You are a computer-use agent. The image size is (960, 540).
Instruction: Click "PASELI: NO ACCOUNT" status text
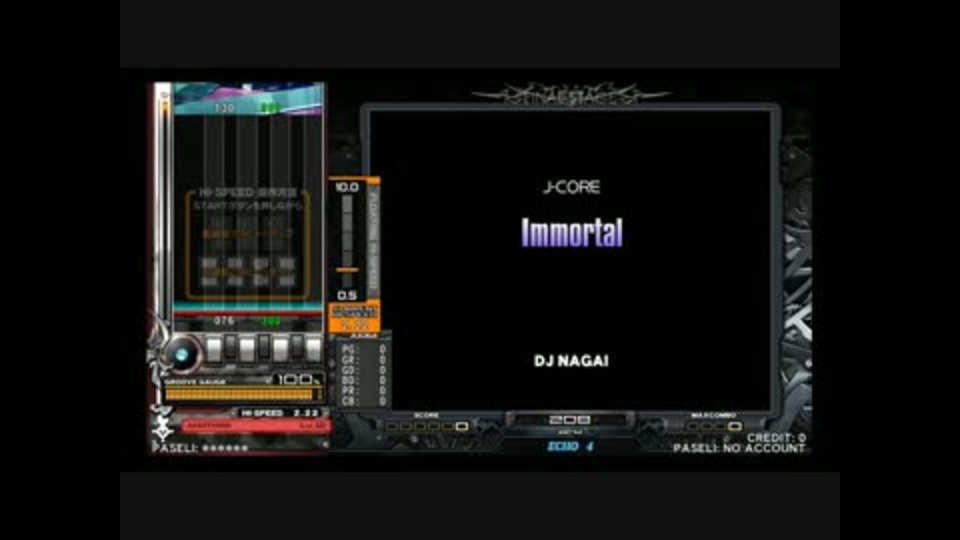tap(739, 448)
